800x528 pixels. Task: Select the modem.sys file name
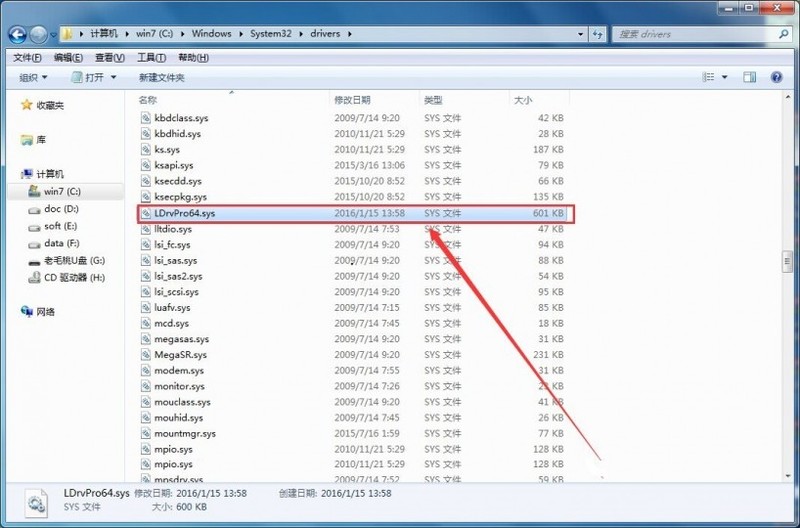tap(179, 370)
